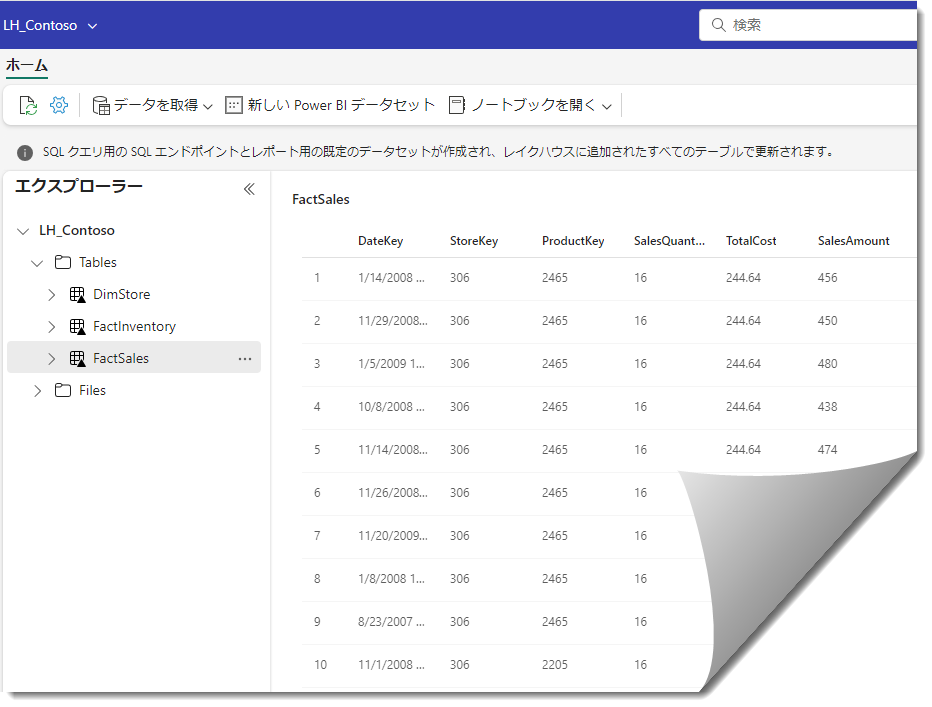Click DateKey cell 11/20/2009 in row 7

click(x=392, y=536)
